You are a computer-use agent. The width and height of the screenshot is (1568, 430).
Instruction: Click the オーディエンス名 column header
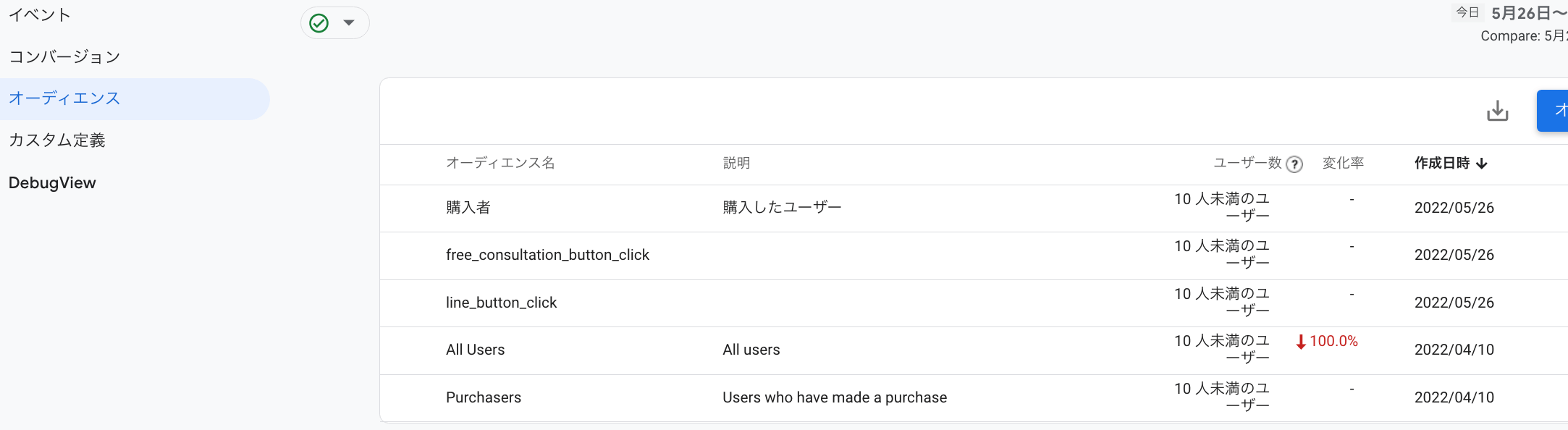click(500, 164)
